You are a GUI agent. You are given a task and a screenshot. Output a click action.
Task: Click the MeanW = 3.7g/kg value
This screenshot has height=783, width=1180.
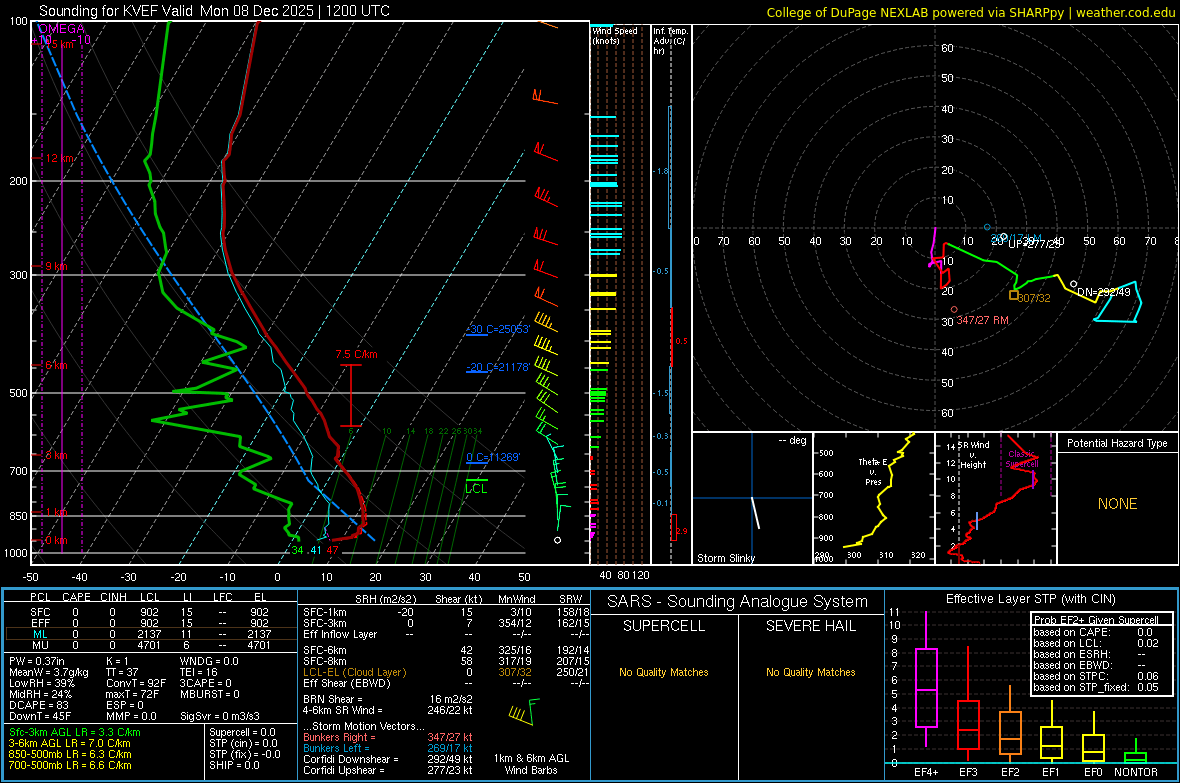point(49,672)
